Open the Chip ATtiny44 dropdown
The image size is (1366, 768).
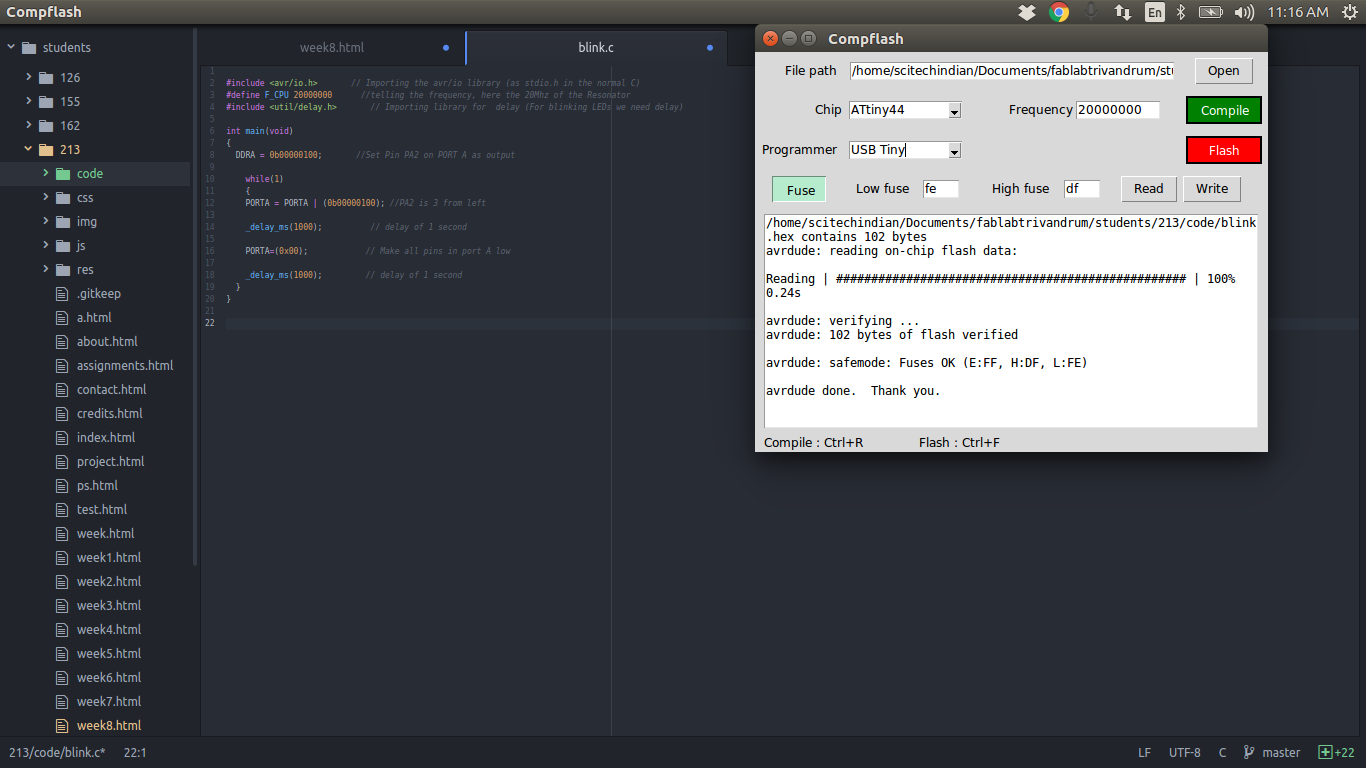(x=954, y=111)
